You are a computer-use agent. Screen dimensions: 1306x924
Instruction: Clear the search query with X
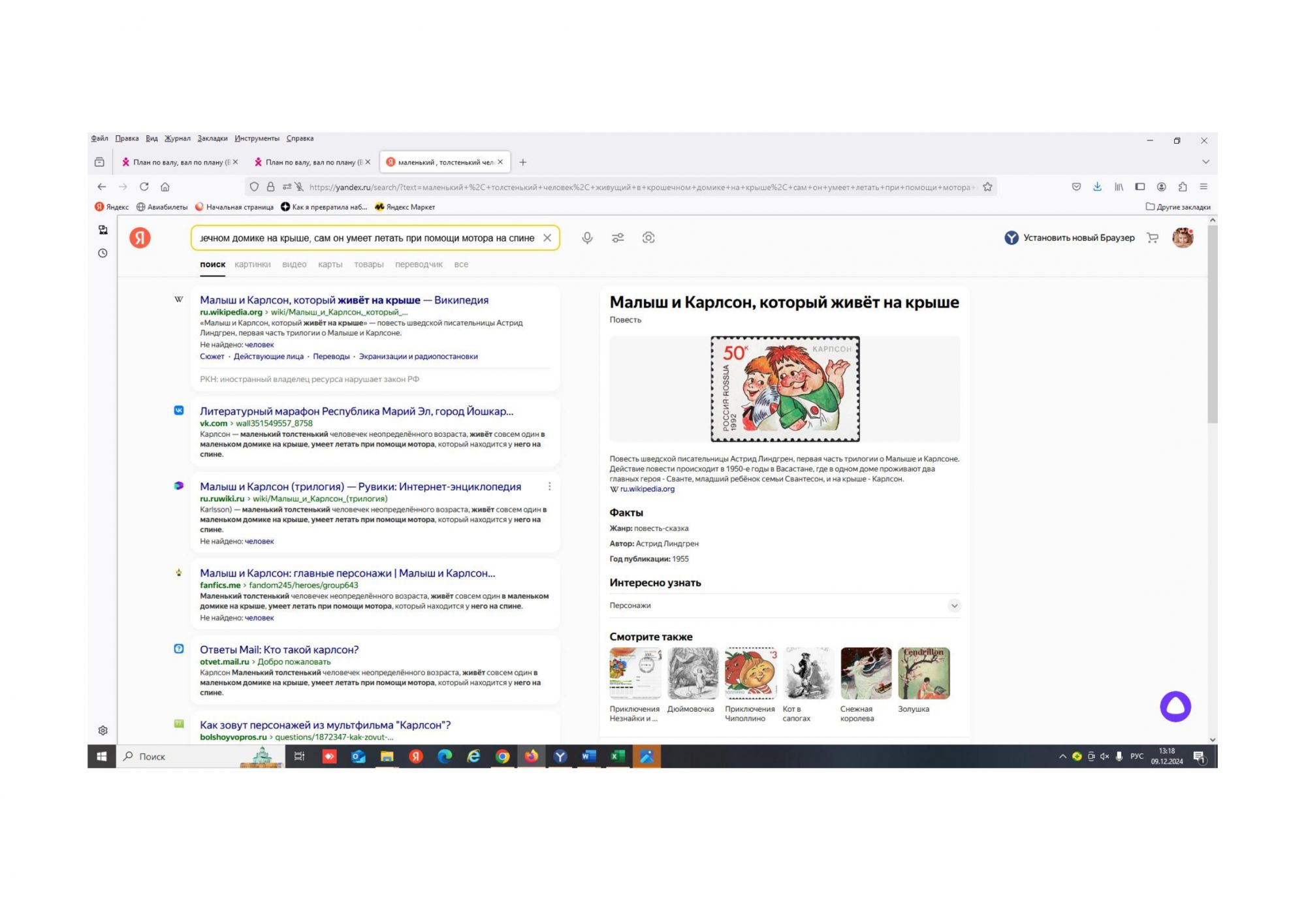pos(547,238)
